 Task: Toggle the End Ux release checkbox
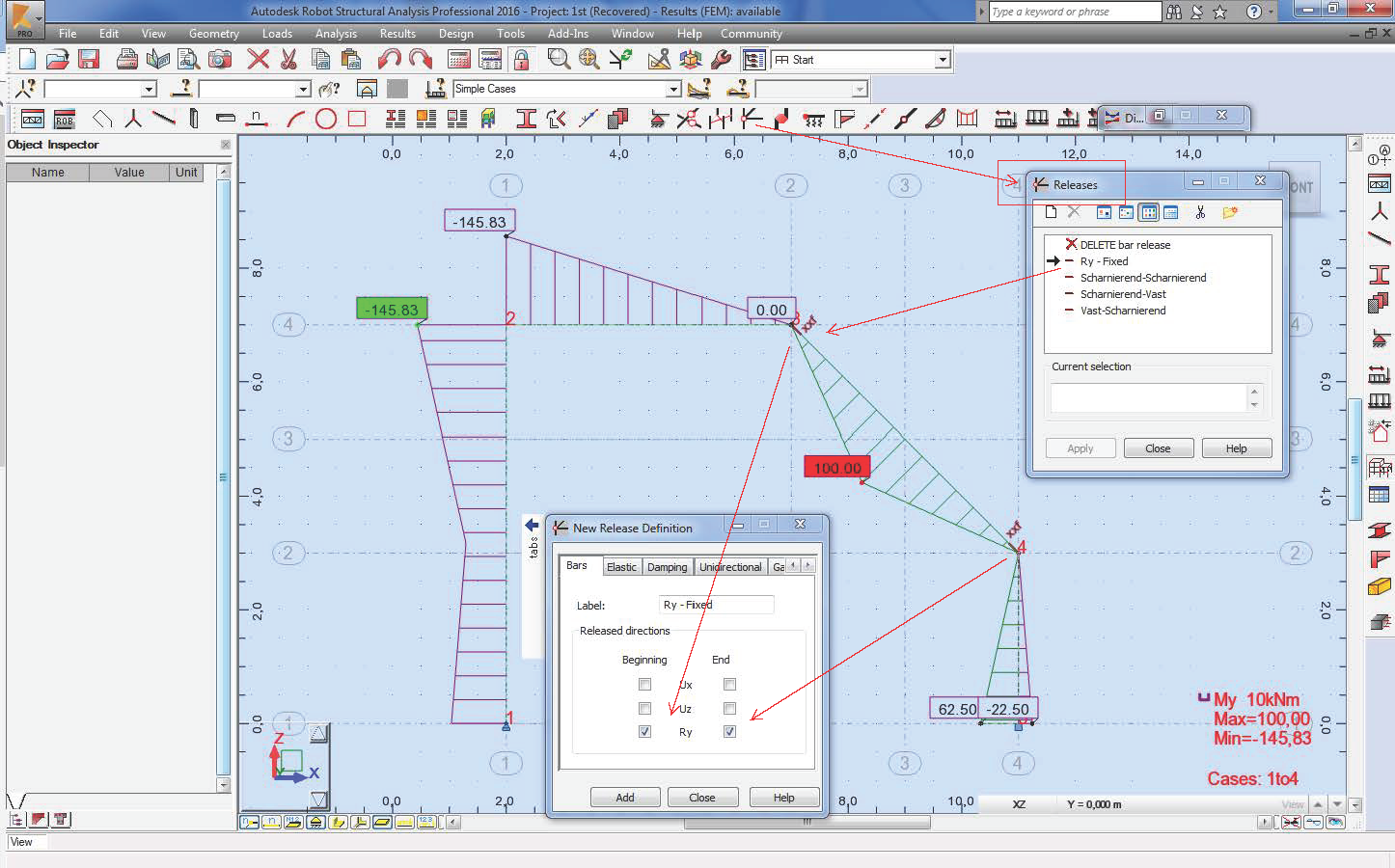(729, 685)
